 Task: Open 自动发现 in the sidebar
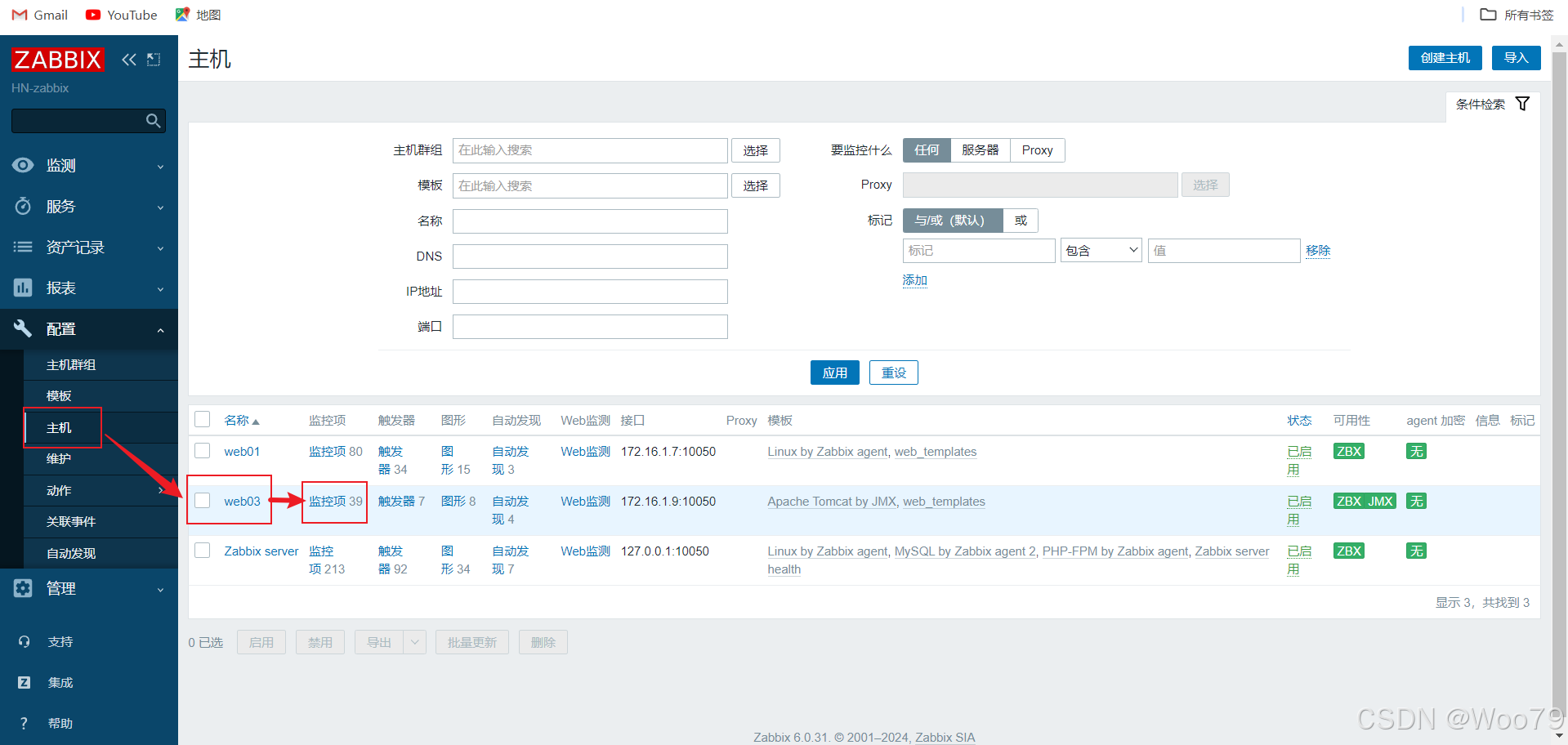point(71,554)
